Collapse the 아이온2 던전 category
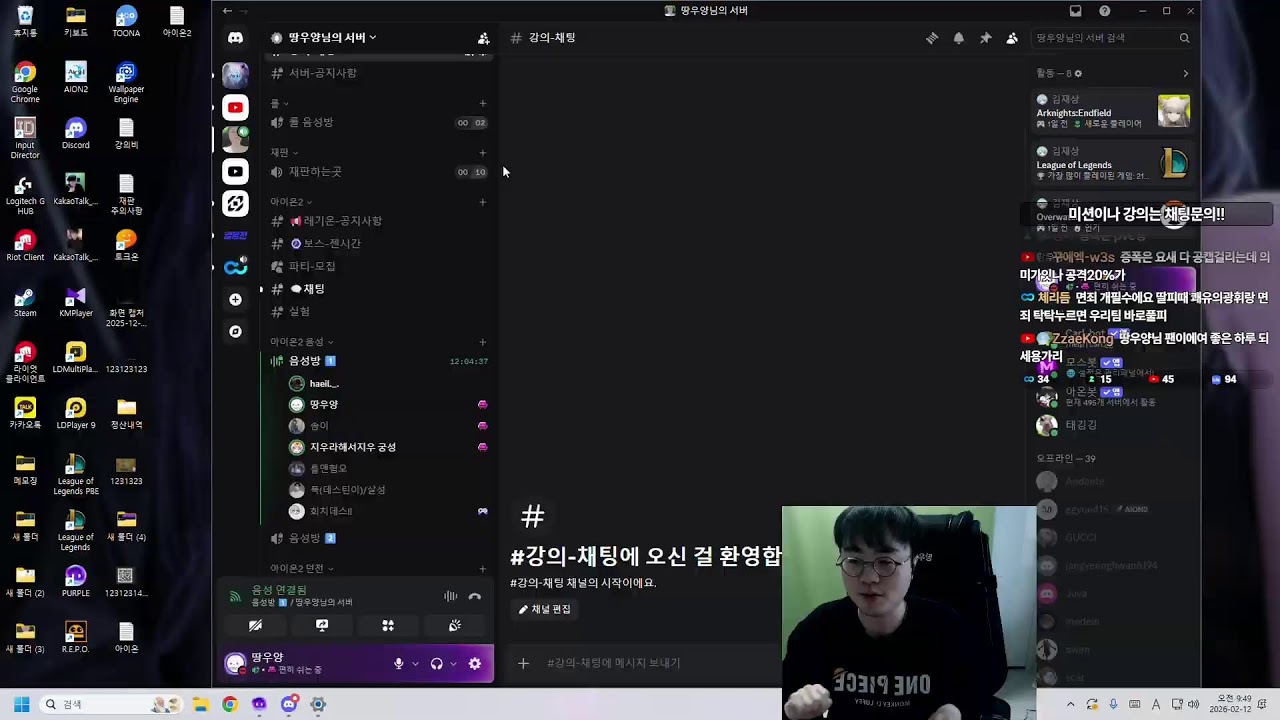This screenshot has width=1280, height=720. tap(302, 568)
